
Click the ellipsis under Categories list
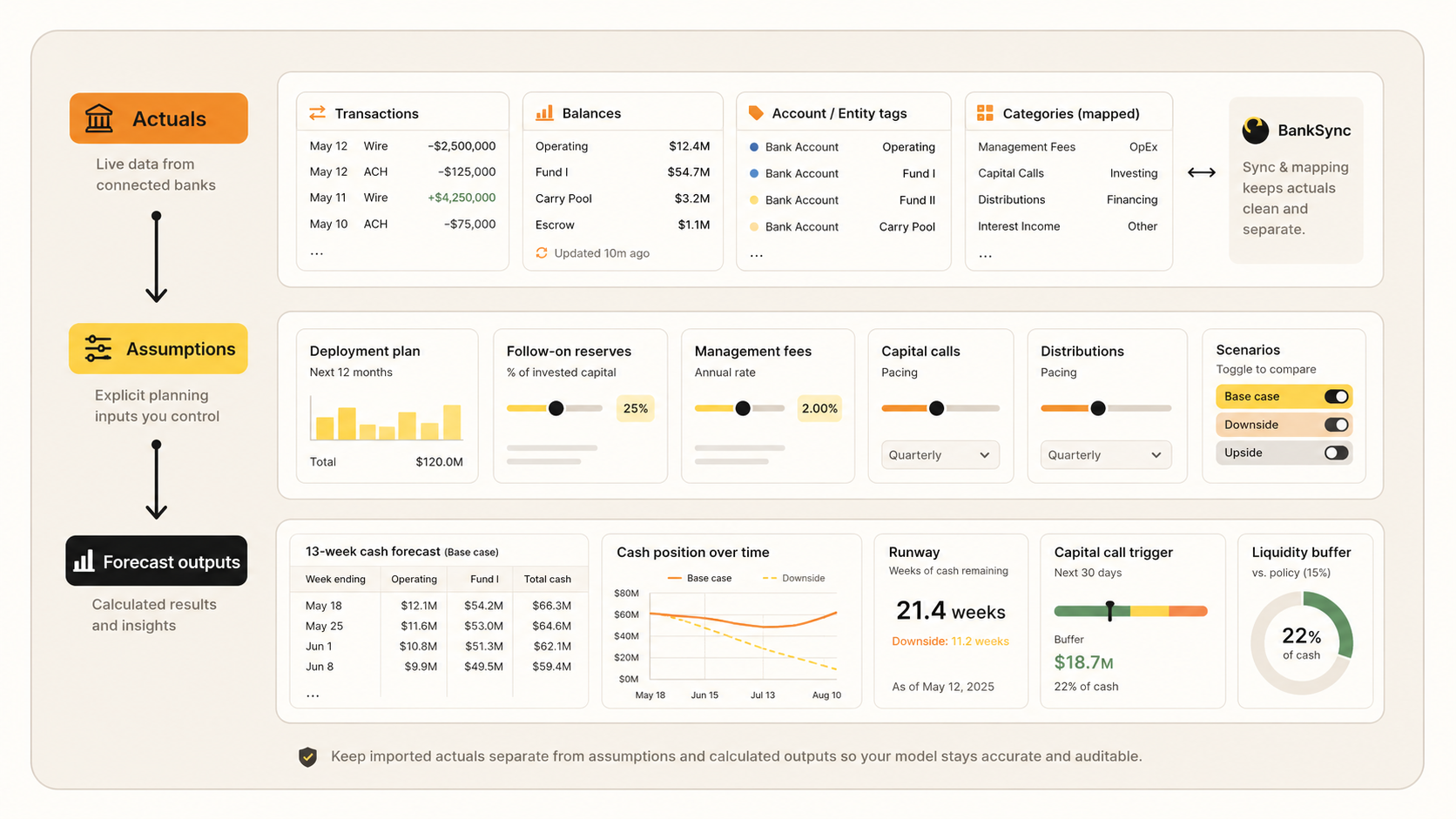(x=985, y=255)
